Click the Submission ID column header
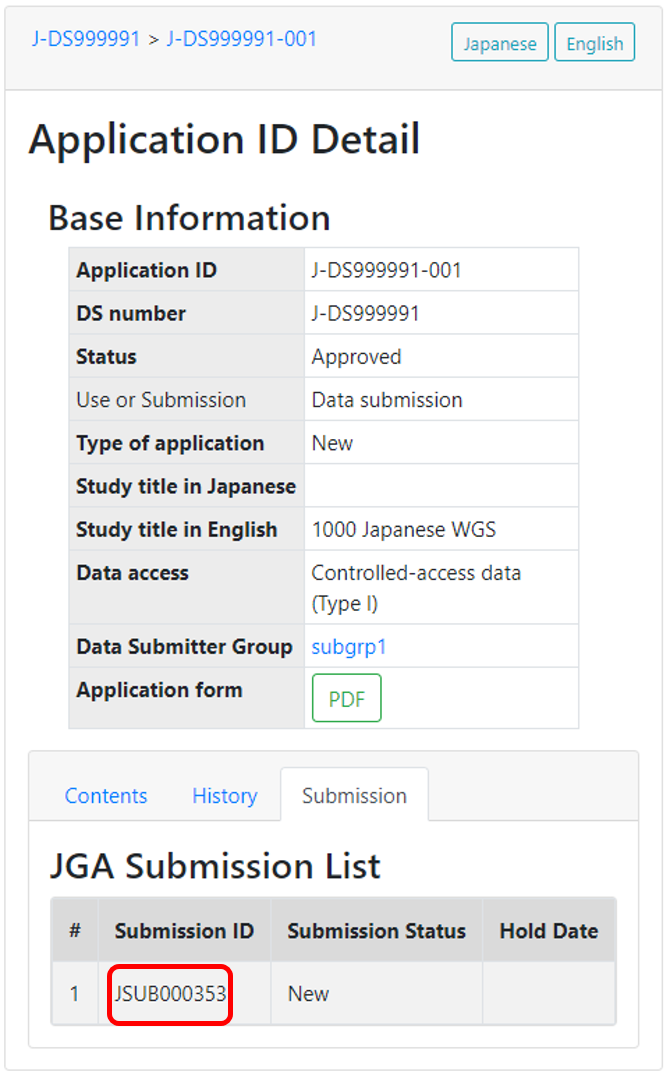This screenshot has height=1075, width=670. pos(184,931)
